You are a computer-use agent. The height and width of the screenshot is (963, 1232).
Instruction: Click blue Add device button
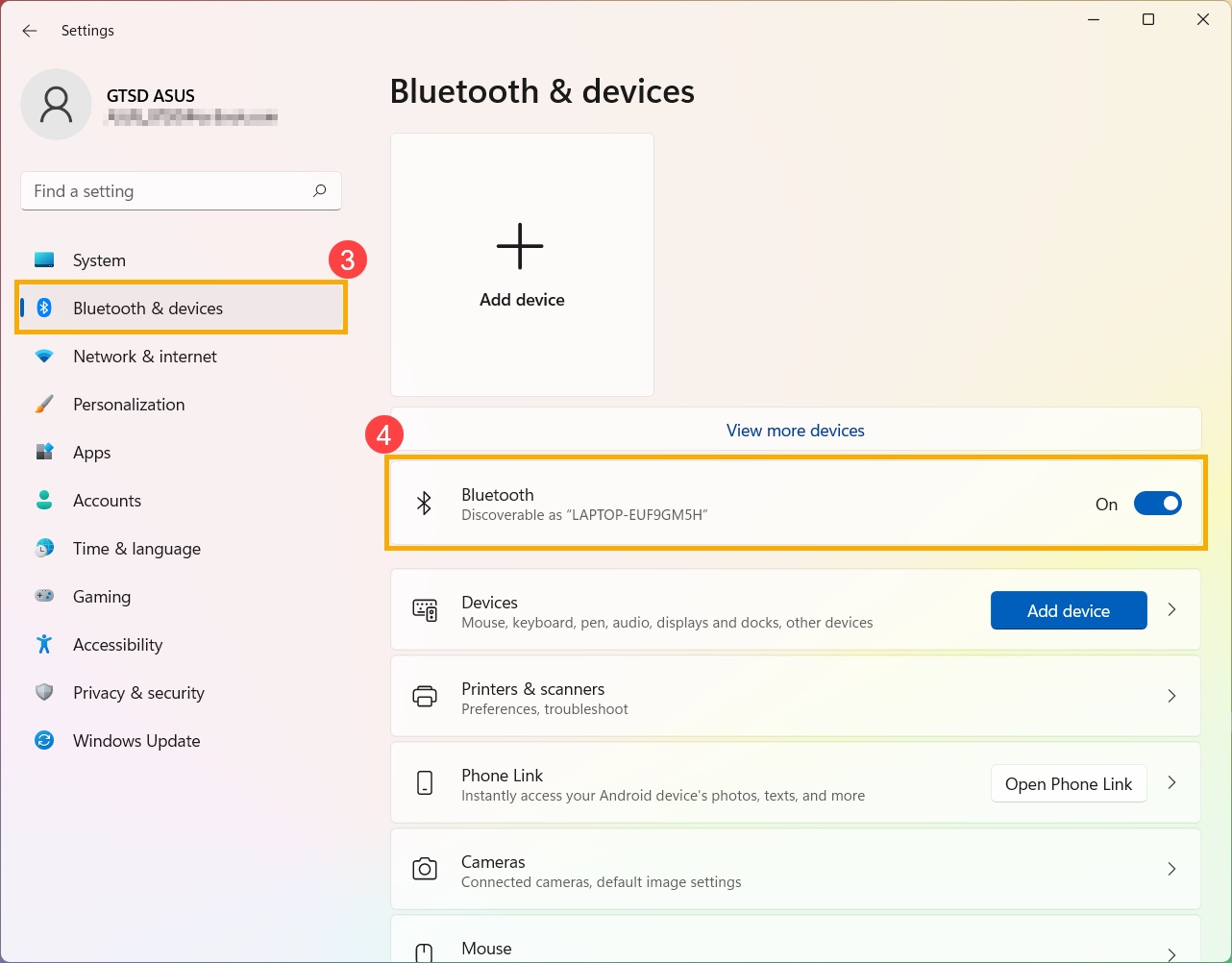pyautogui.click(x=1069, y=610)
